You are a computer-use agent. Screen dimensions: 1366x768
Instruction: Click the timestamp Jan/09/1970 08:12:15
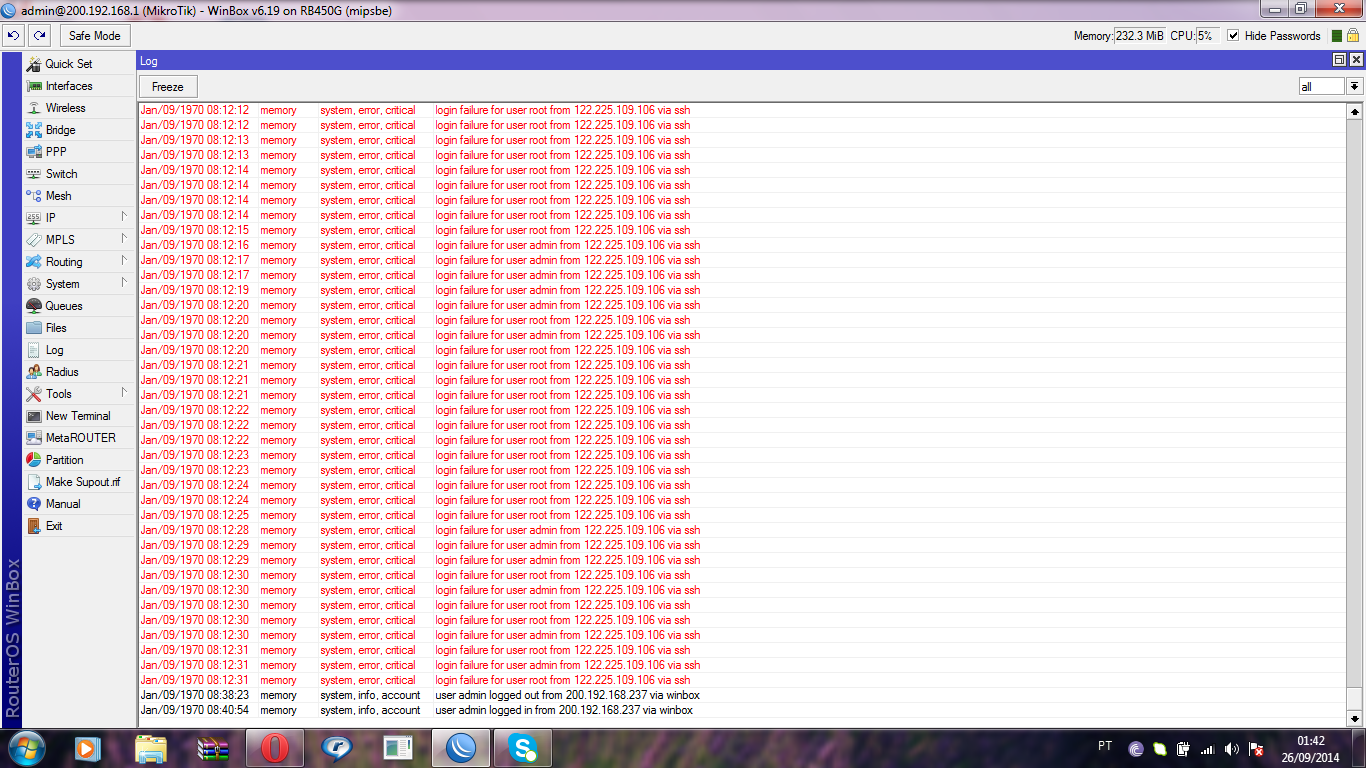point(195,230)
